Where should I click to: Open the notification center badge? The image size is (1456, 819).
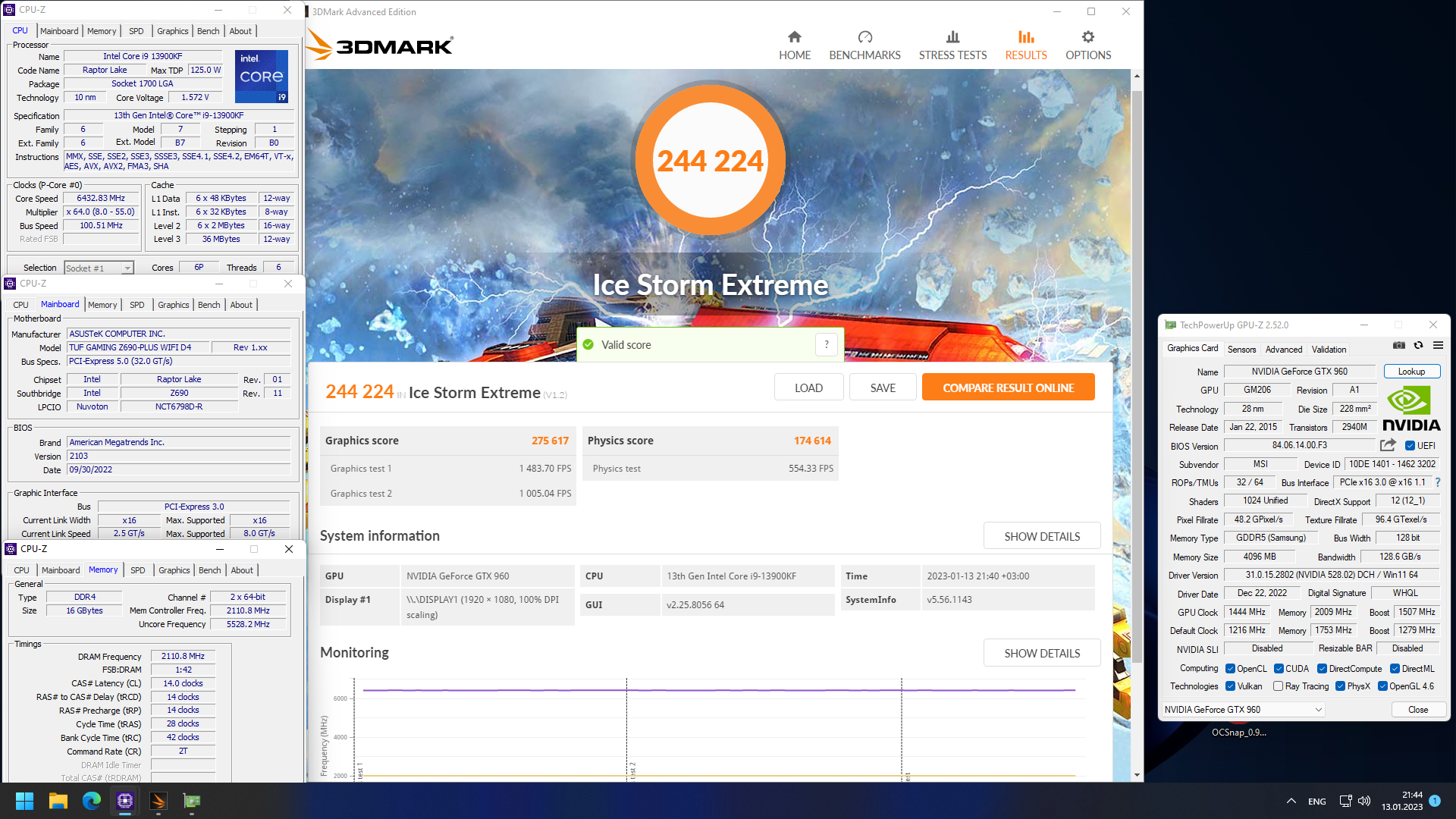click(x=1435, y=800)
